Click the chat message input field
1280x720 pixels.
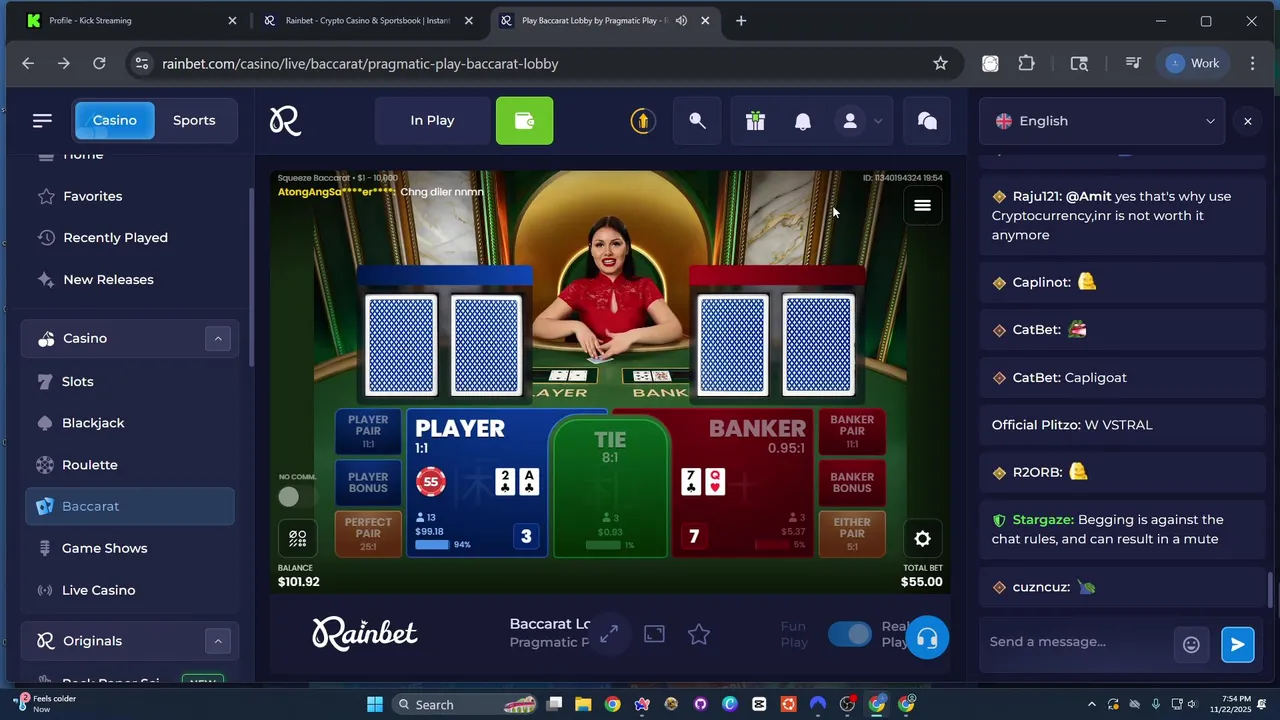coord(1075,642)
